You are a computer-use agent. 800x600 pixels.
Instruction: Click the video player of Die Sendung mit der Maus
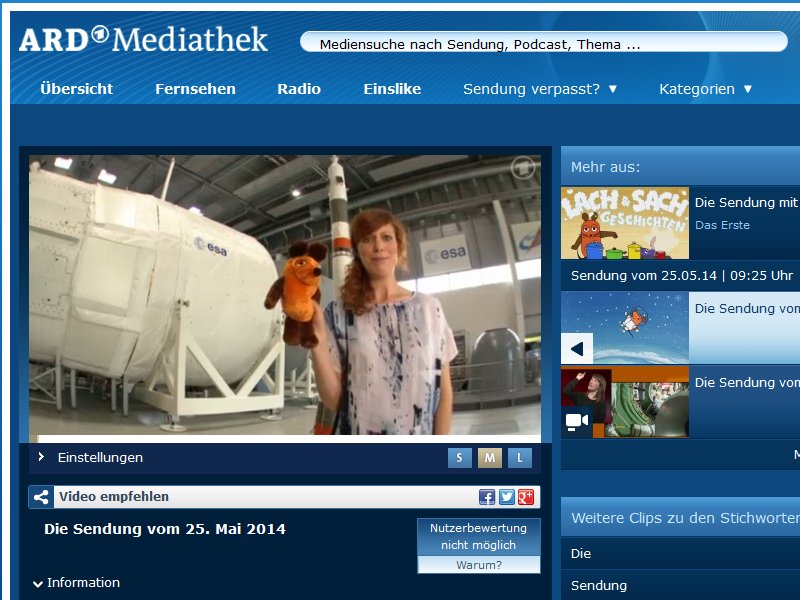[x=285, y=295]
